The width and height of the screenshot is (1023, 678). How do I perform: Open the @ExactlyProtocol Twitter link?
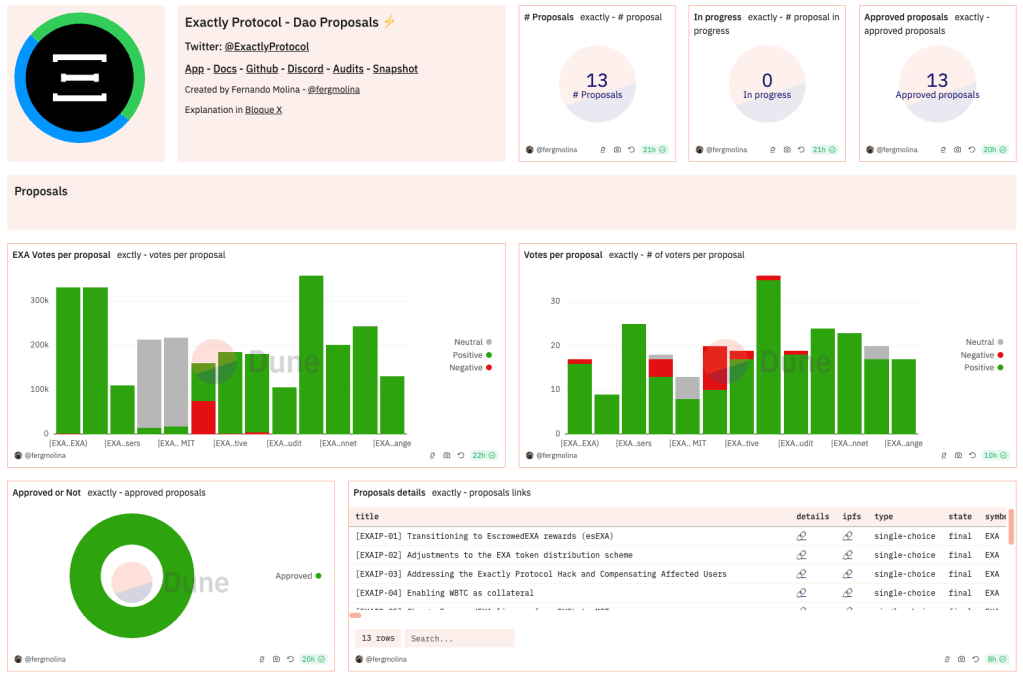click(266, 47)
